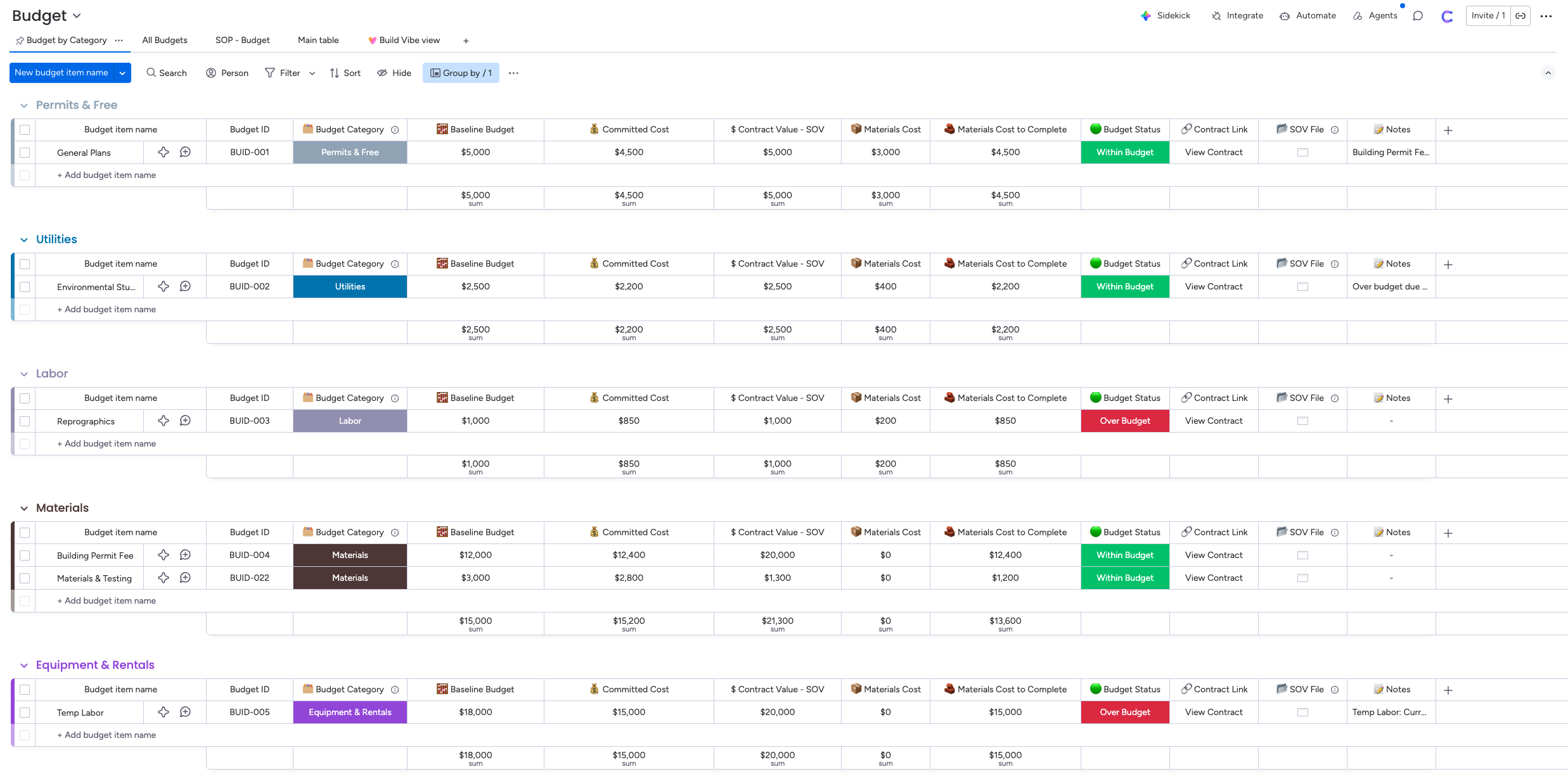Tick the Materials & Testing row checkbox
This screenshot has height=774, width=1568.
click(25, 578)
